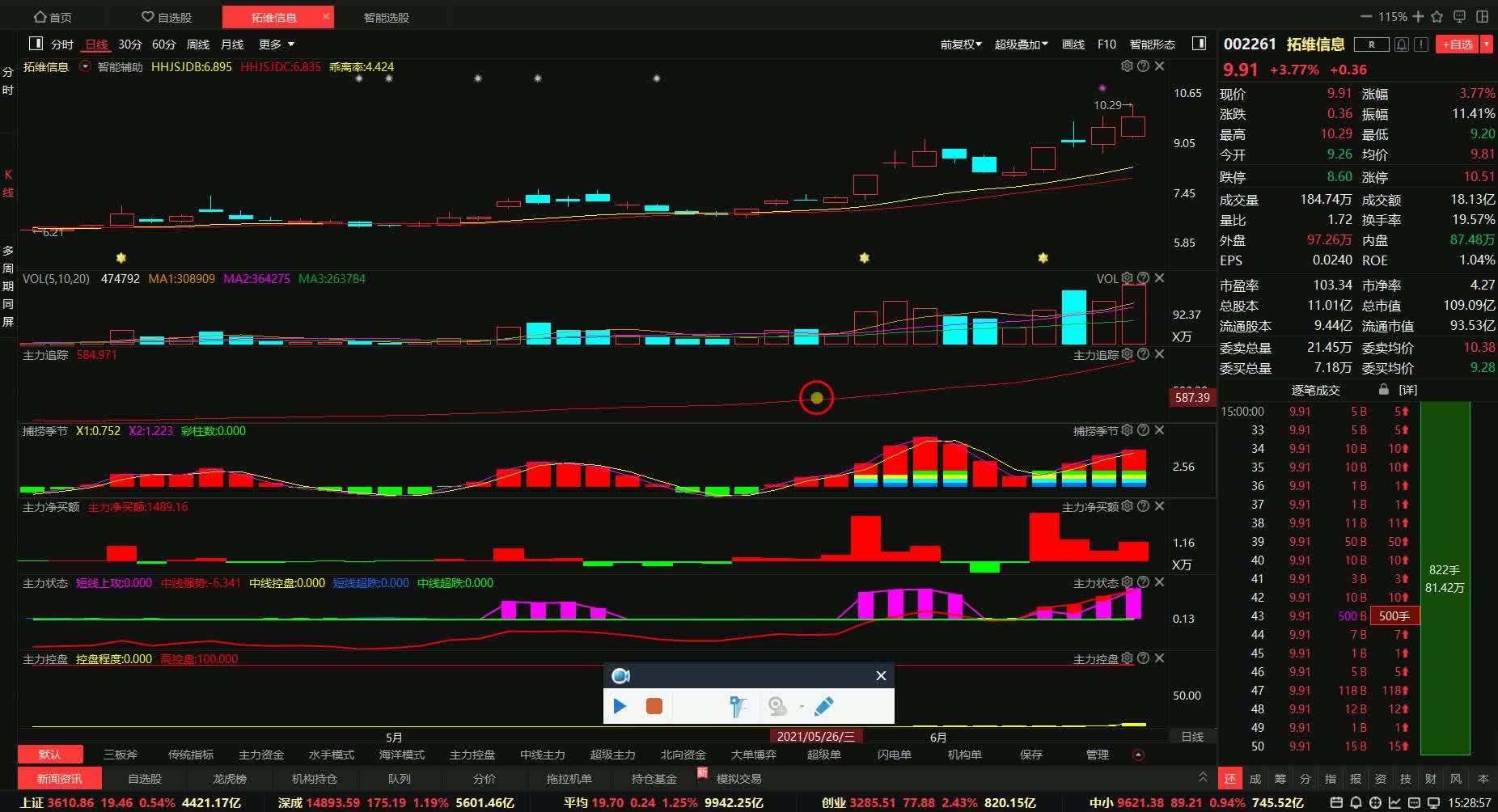The width and height of the screenshot is (1498, 812).
Task: Close the screen recorder toolbar
Action: [x=882, y=675]
